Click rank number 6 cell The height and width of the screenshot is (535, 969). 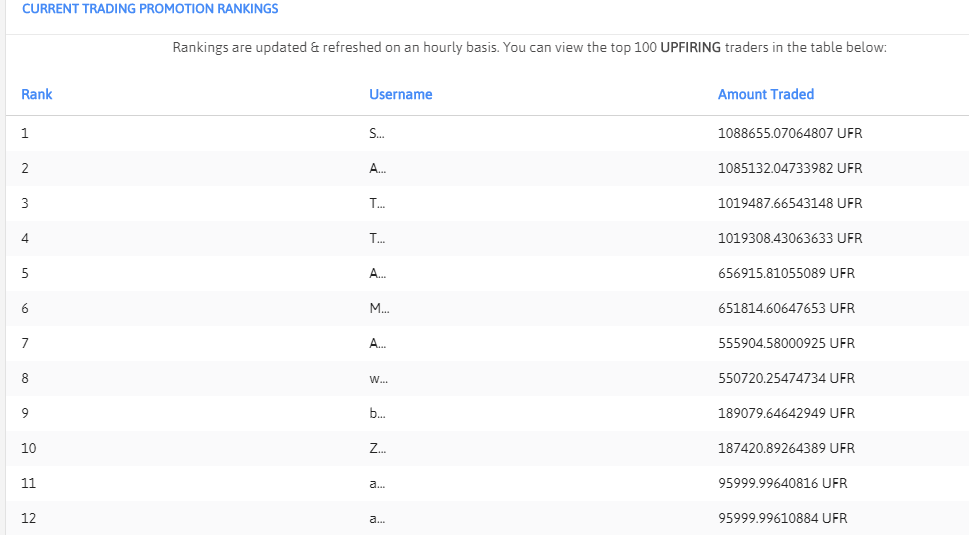click(x=25, y=308)
